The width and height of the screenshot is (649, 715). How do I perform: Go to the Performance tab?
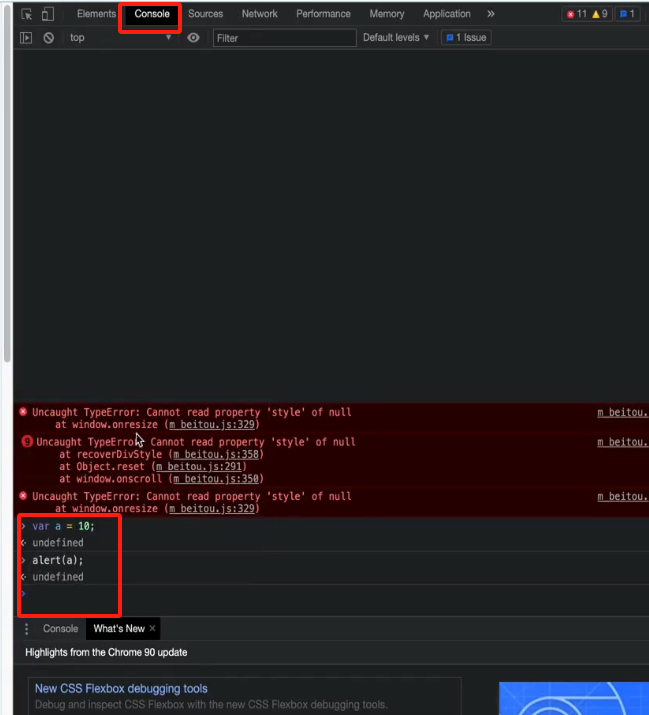click(323, 14)
